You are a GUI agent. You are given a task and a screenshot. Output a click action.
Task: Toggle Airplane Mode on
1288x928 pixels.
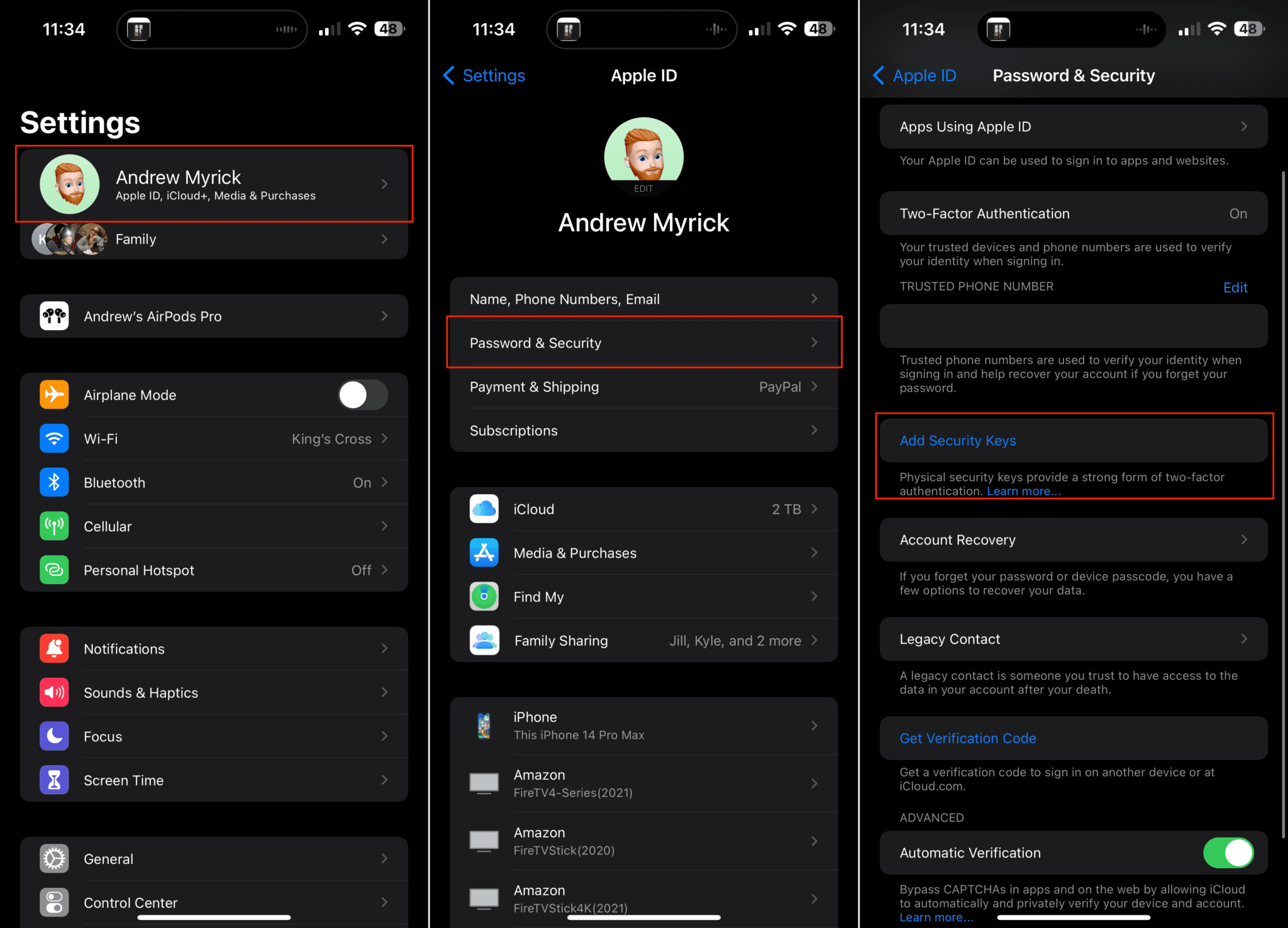(363, 395)
